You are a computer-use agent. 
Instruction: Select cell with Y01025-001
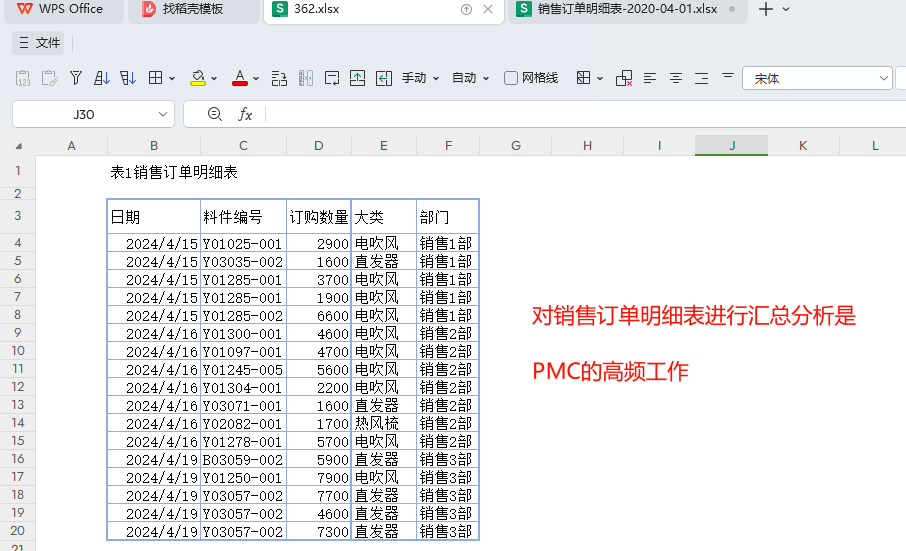(x=243, y=243)
